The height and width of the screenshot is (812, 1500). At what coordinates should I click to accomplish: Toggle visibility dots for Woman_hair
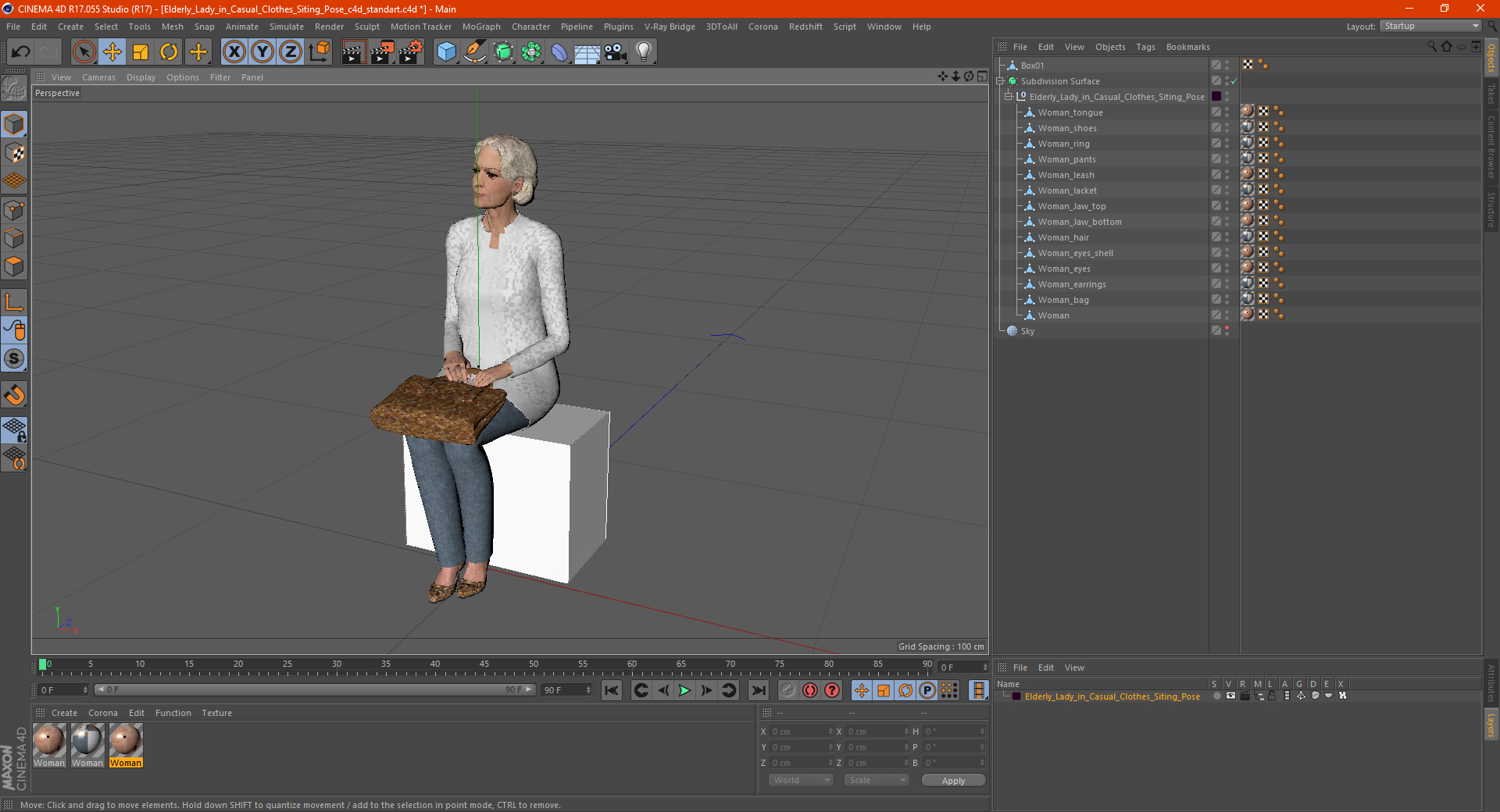click(x=1227, y=237)
